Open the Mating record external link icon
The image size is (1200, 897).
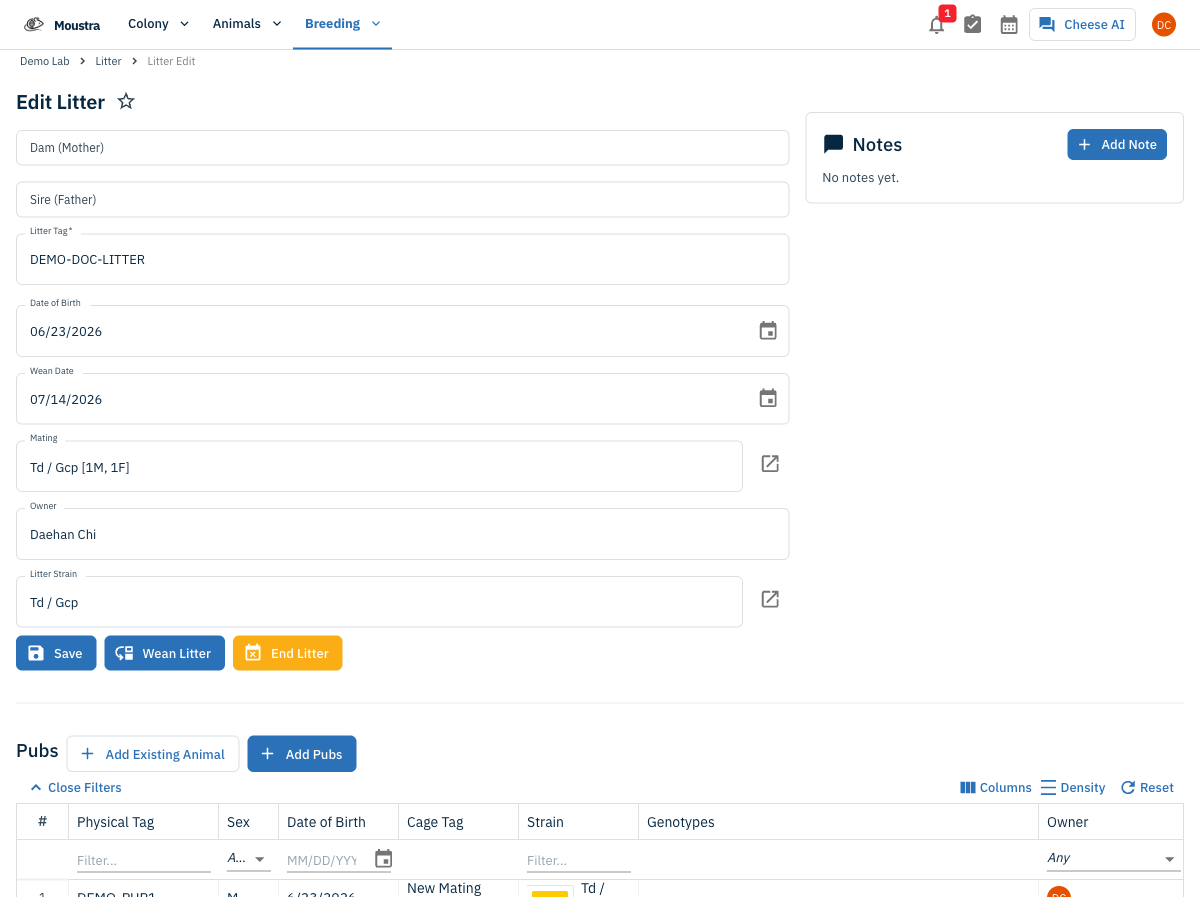click(770, 464)
